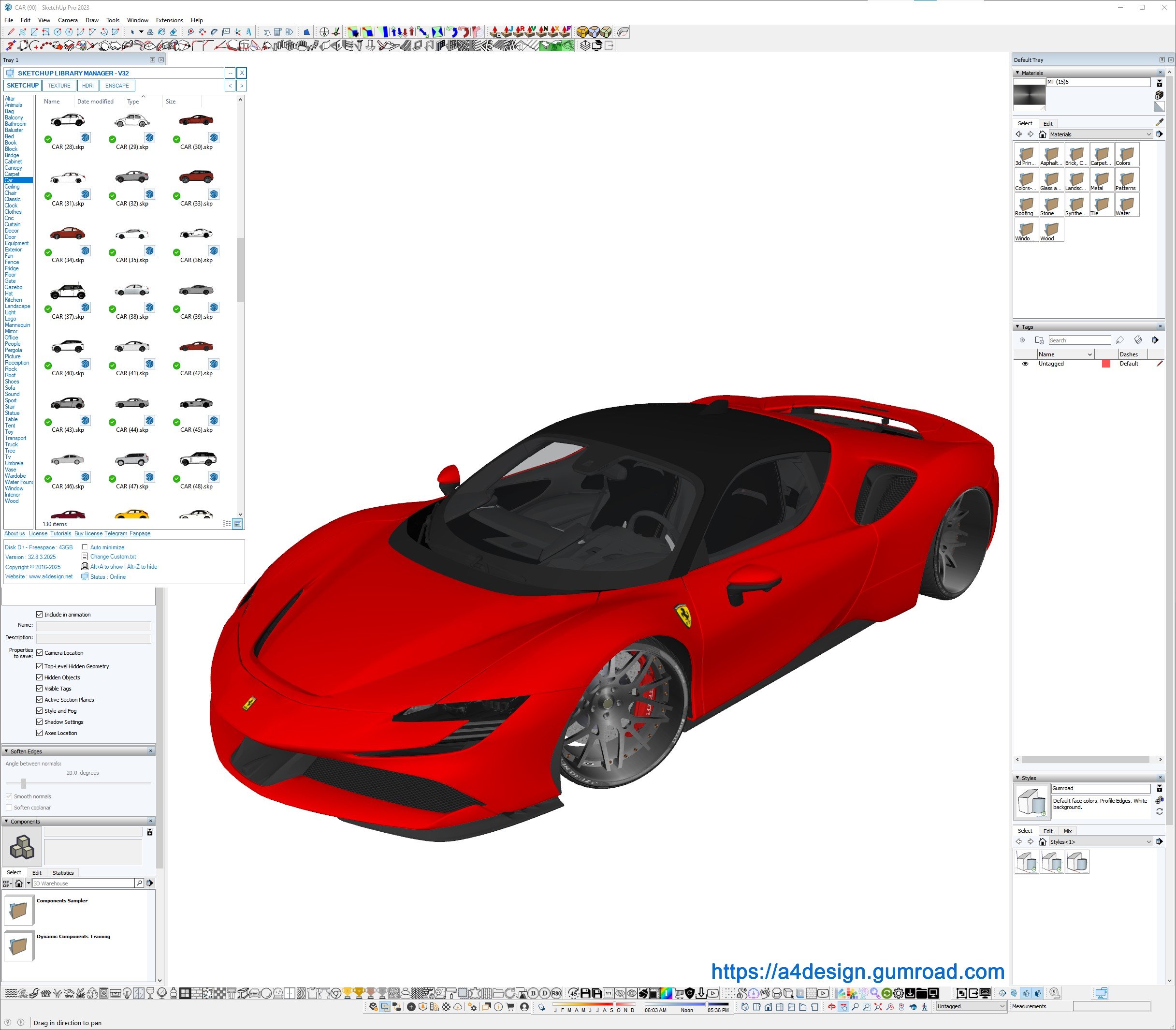Viewport: 1176px width, 1030px height.
Task: Open the Tutorials link
Action: (x=60, y=533)
